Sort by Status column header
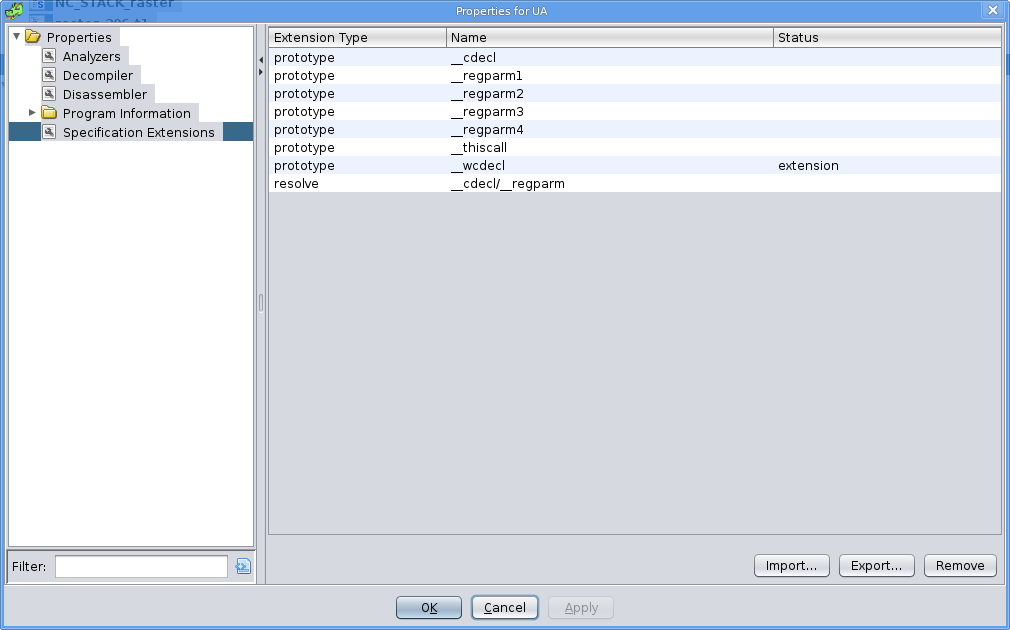 point(888,37)
